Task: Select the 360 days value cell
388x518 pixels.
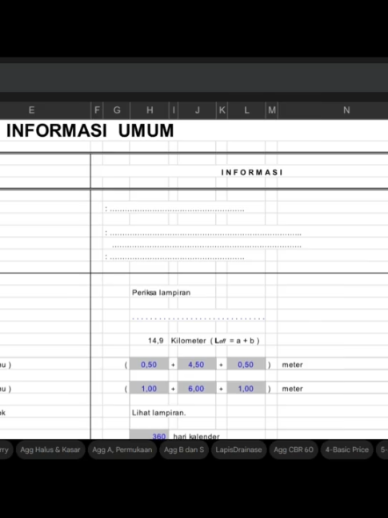Action: click(x=149, y=435)
